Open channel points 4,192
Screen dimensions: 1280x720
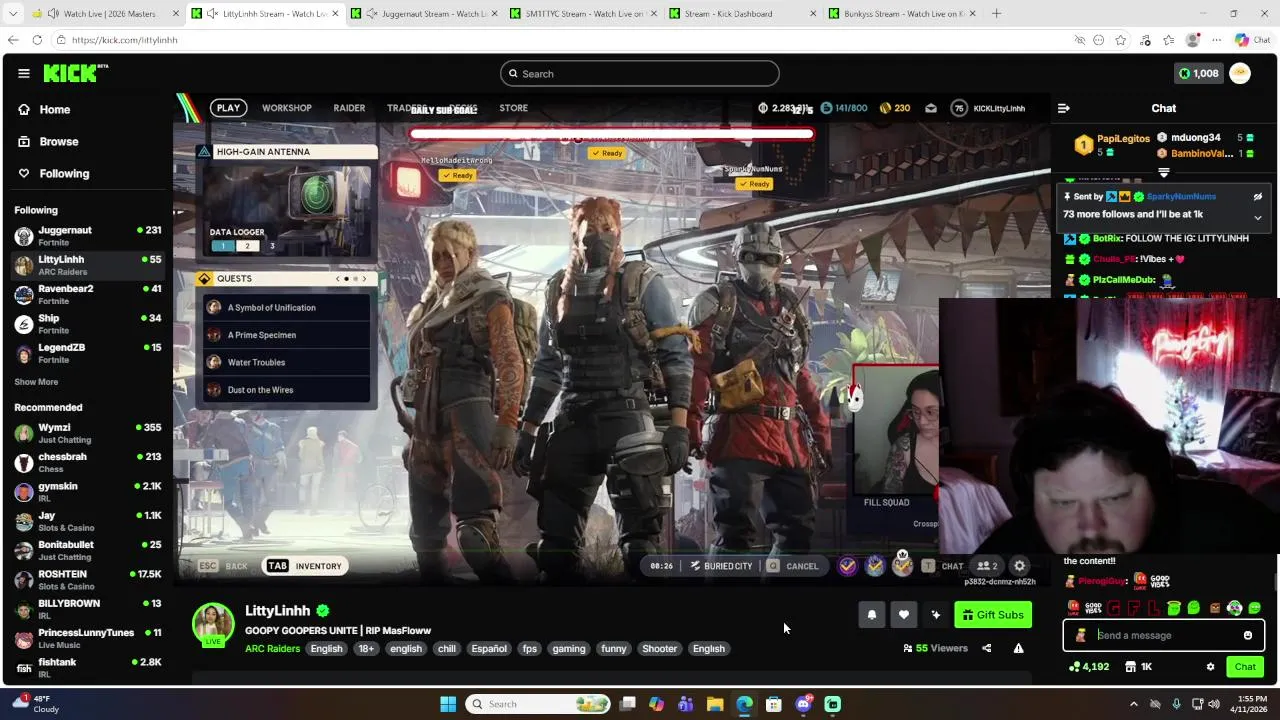[1089, 667]
